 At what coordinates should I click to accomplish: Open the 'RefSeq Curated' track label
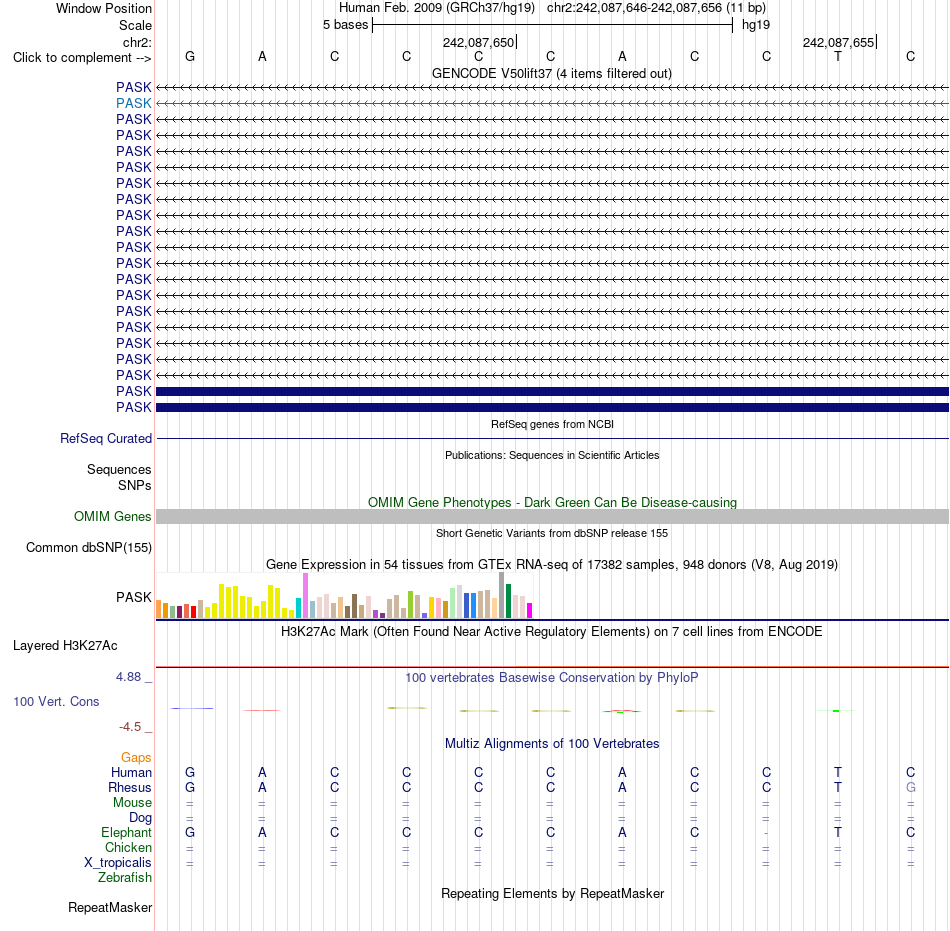[x=105, y=439]
